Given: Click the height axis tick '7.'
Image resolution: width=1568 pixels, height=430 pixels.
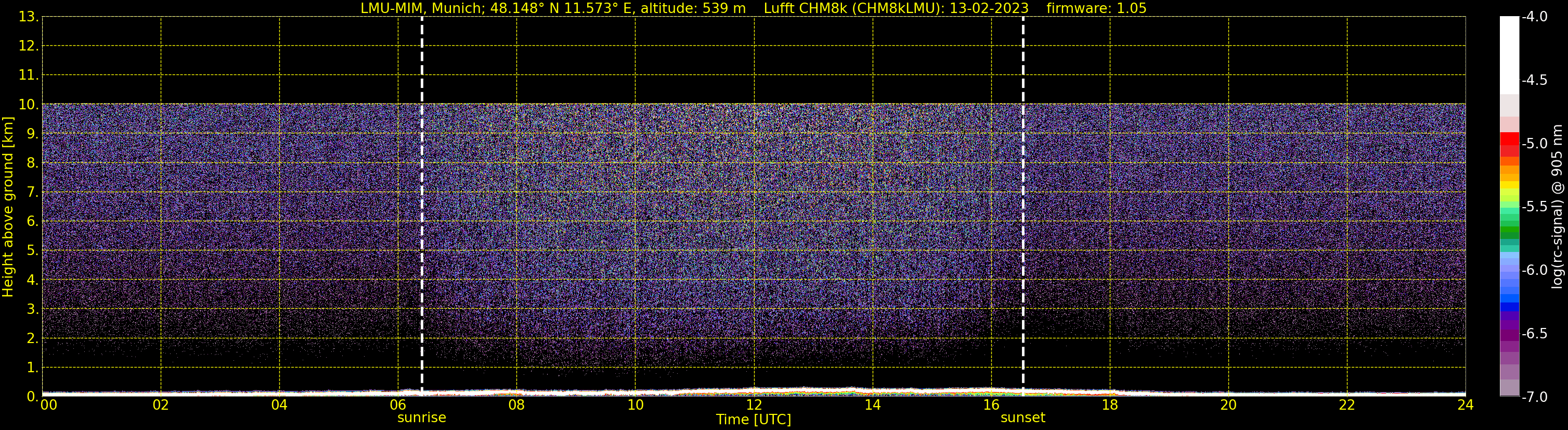Looking at the screenshot, I should pyautogui.click(x=32, y=193).
